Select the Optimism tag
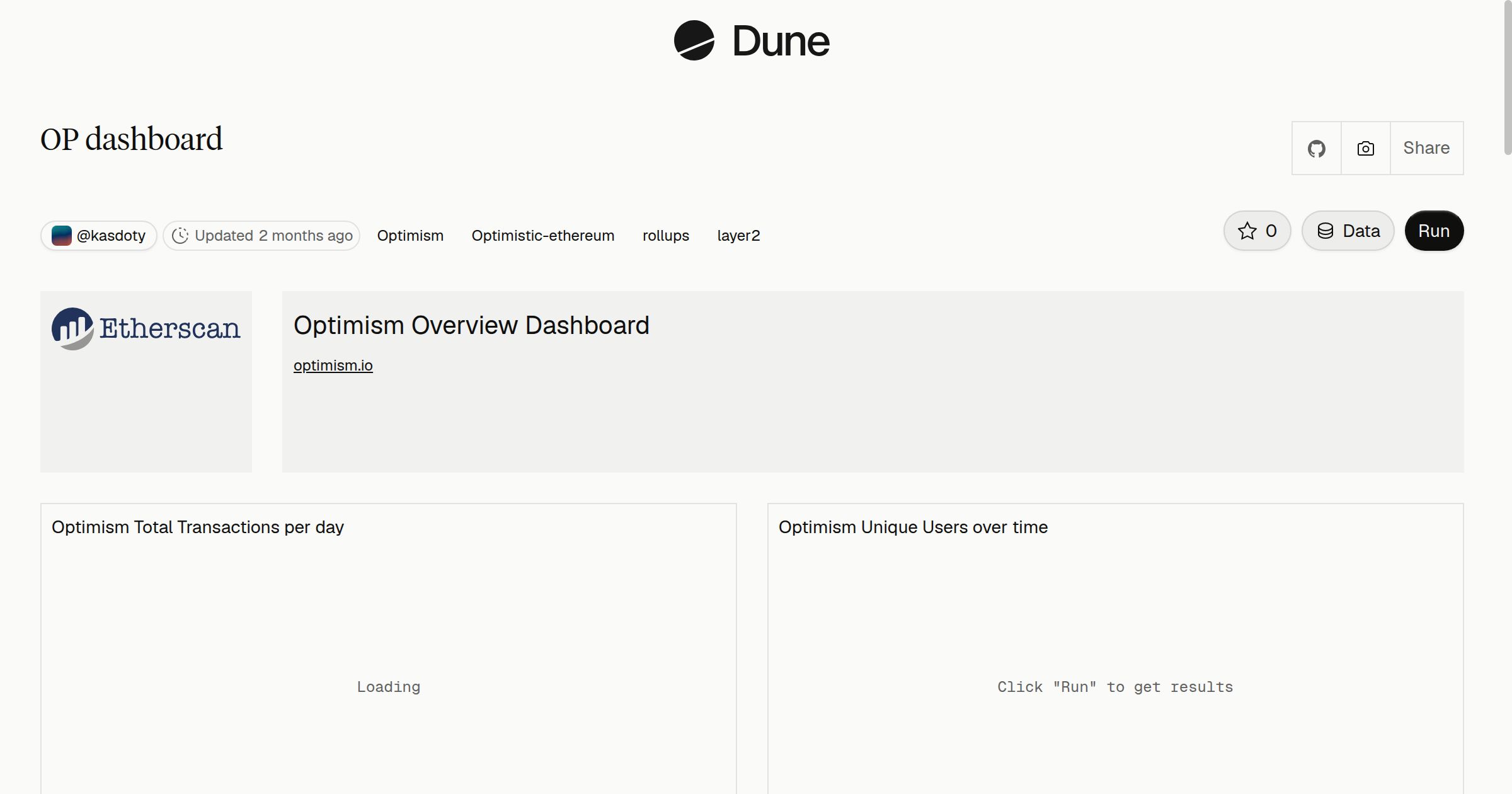 click(x=410, y=236)
